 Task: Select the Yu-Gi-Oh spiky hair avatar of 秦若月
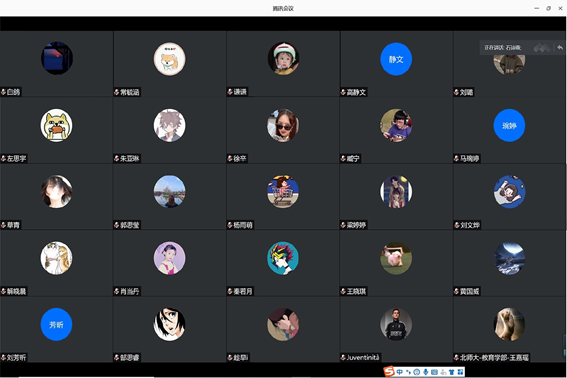click(x=283, y=258)
